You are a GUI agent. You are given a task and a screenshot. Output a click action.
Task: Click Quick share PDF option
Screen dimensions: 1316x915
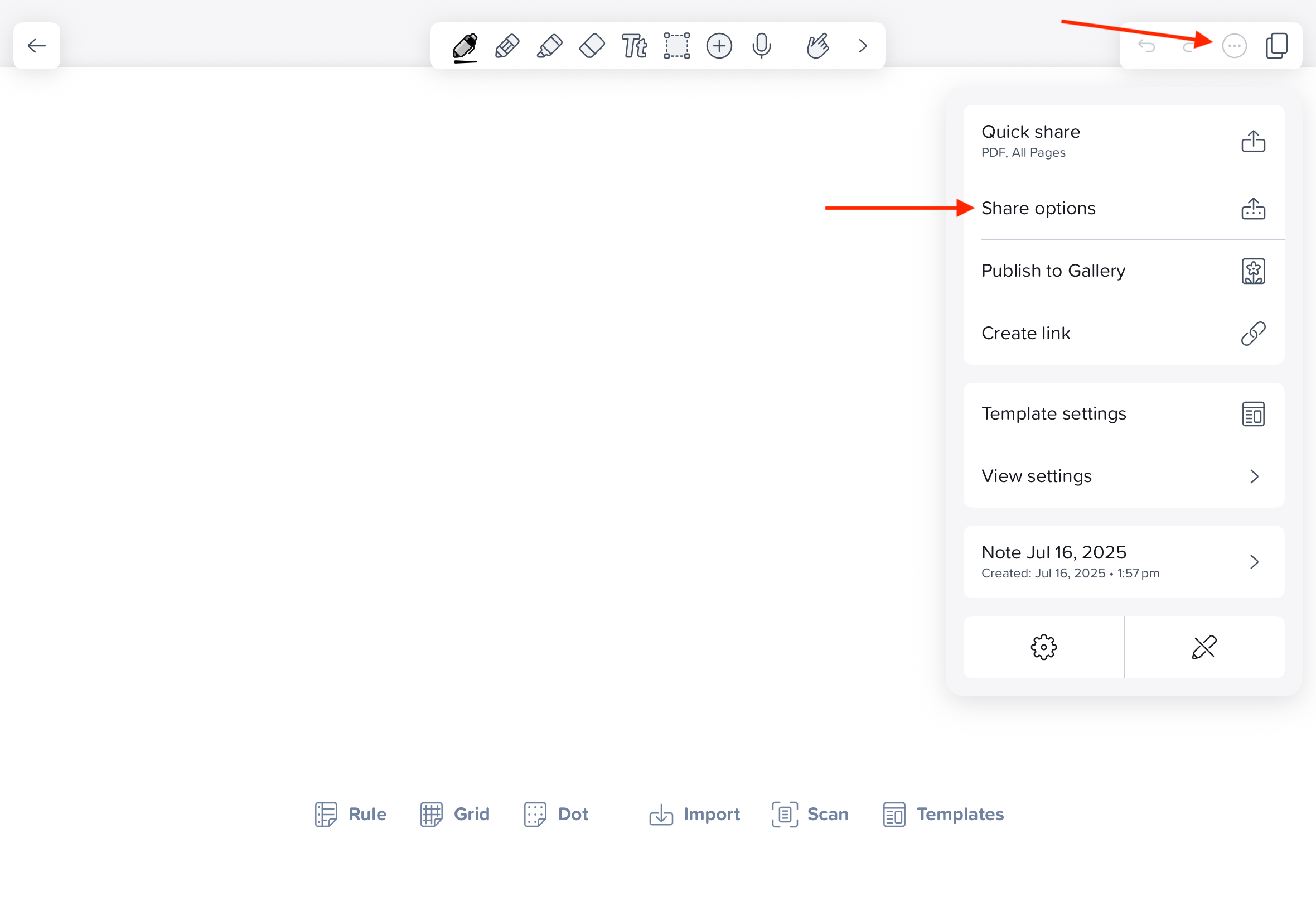click(1124, 141)
